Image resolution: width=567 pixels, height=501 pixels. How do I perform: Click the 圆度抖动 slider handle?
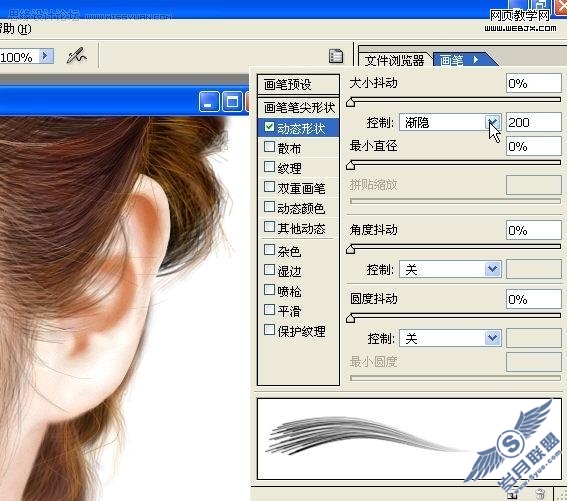pyautogui.click(x=350, y=319)
